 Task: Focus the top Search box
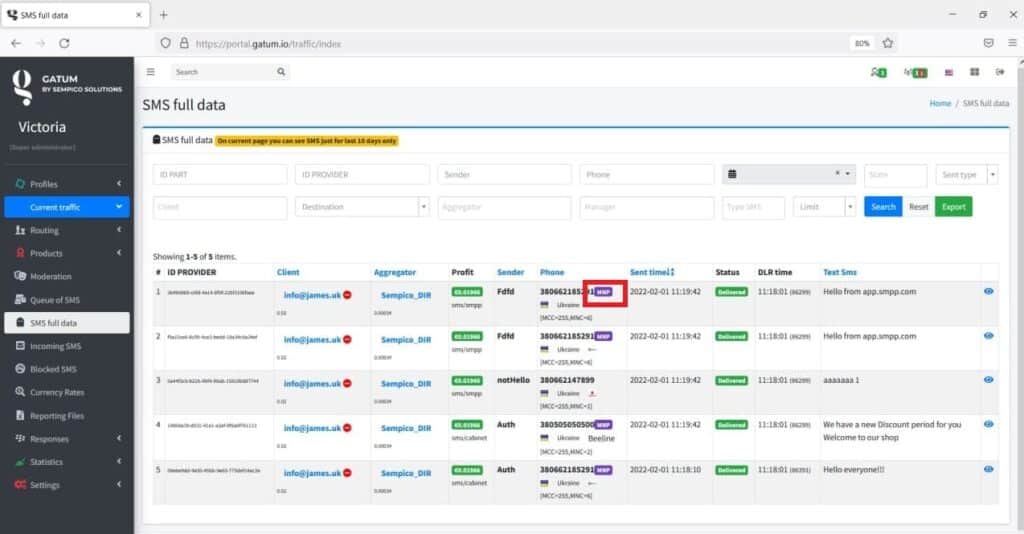(224, 72)
